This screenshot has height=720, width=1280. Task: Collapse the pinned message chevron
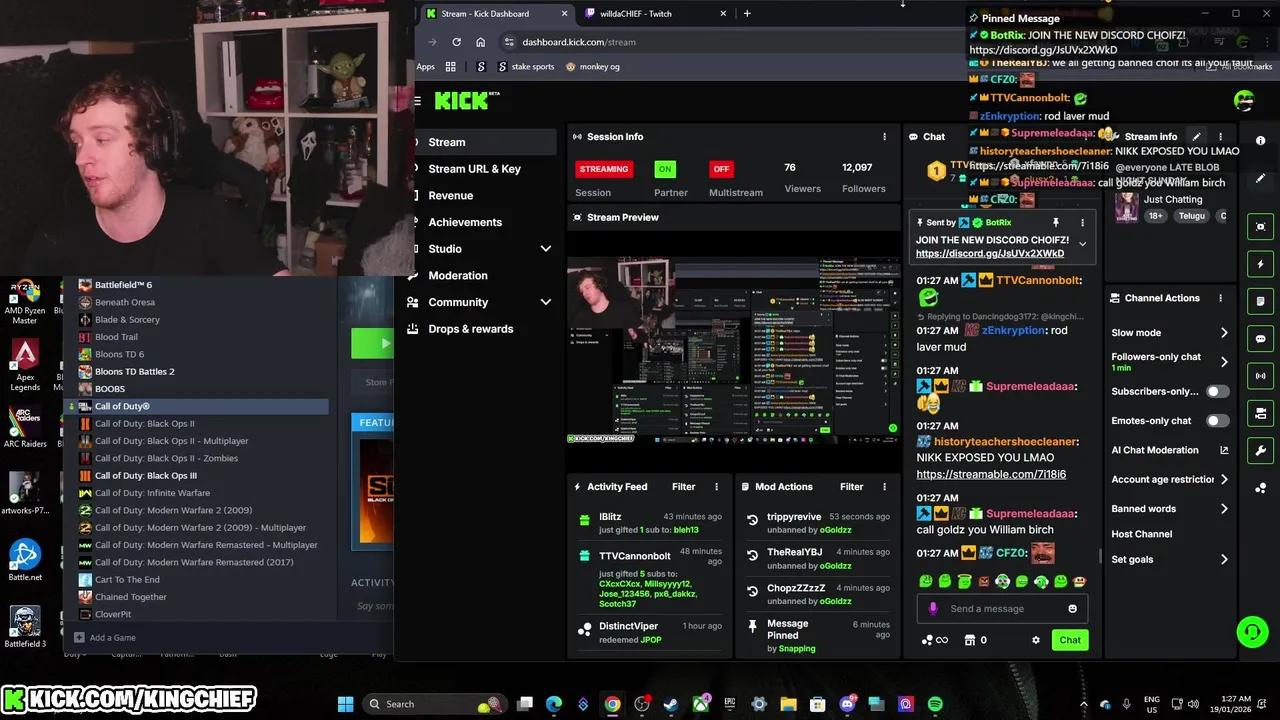tap(1082, 243)
